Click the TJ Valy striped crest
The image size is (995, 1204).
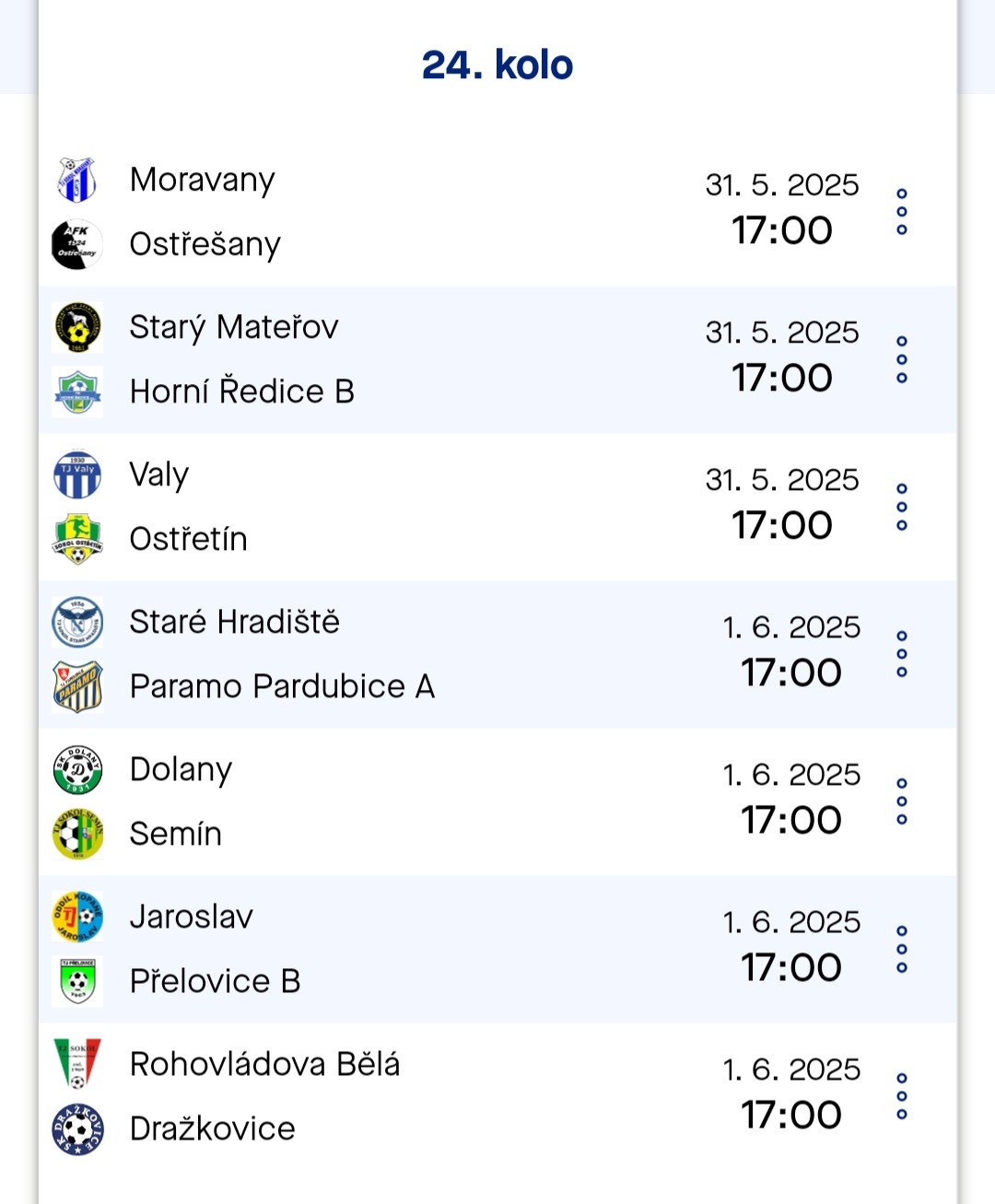(77, 474)
